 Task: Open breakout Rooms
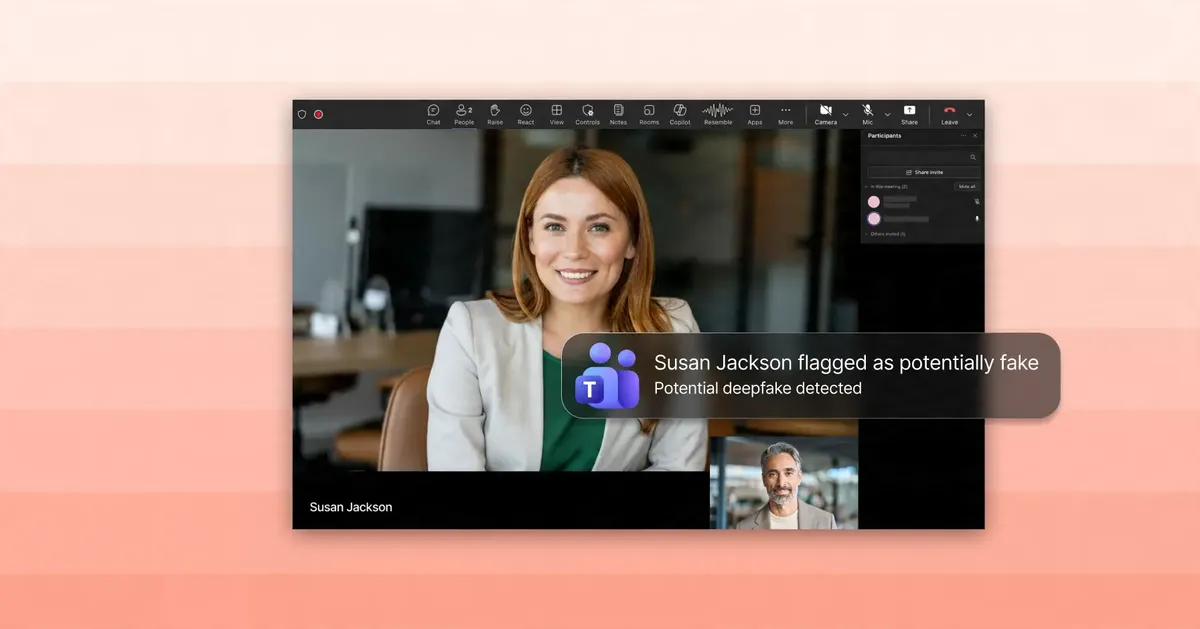coord(649,114)
